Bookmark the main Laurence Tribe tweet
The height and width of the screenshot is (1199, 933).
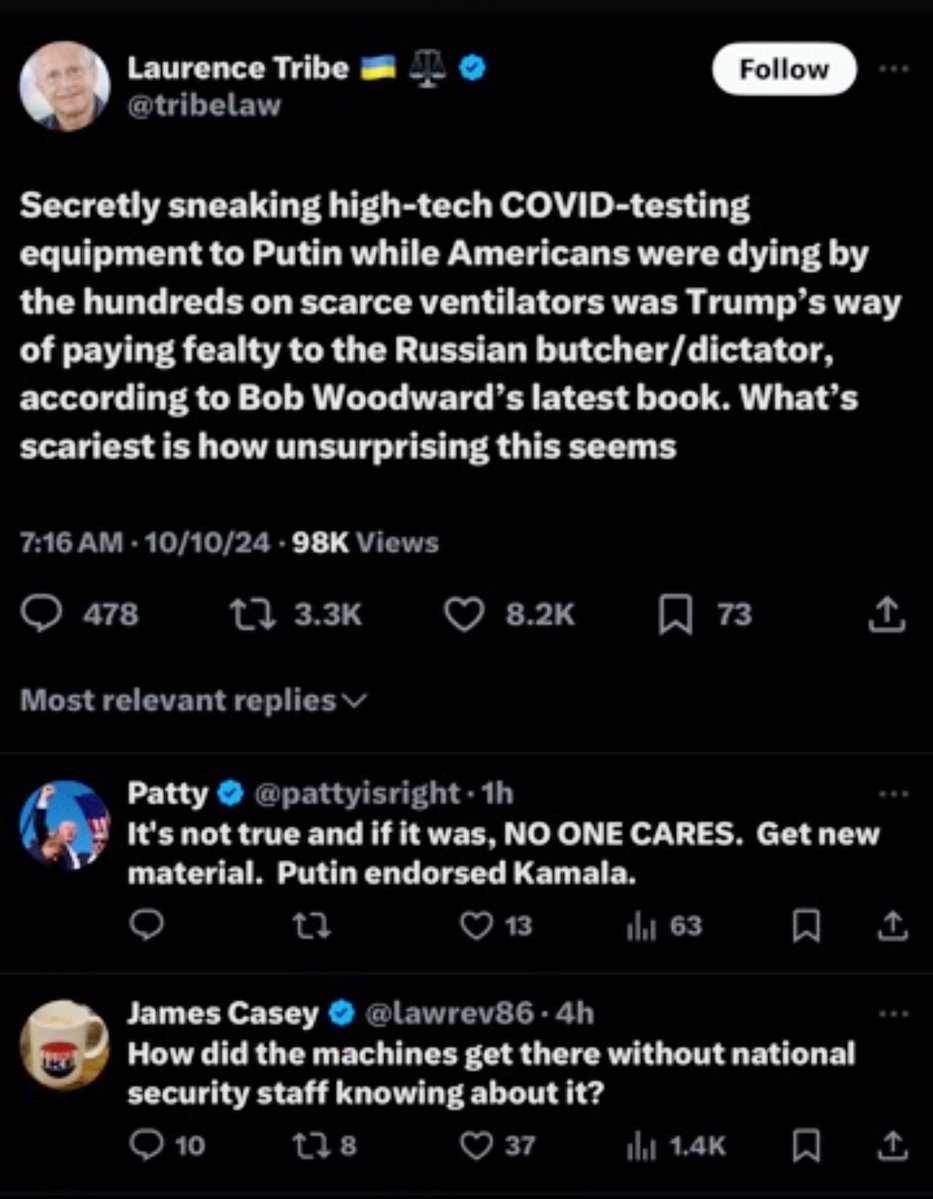coord(674,614)
